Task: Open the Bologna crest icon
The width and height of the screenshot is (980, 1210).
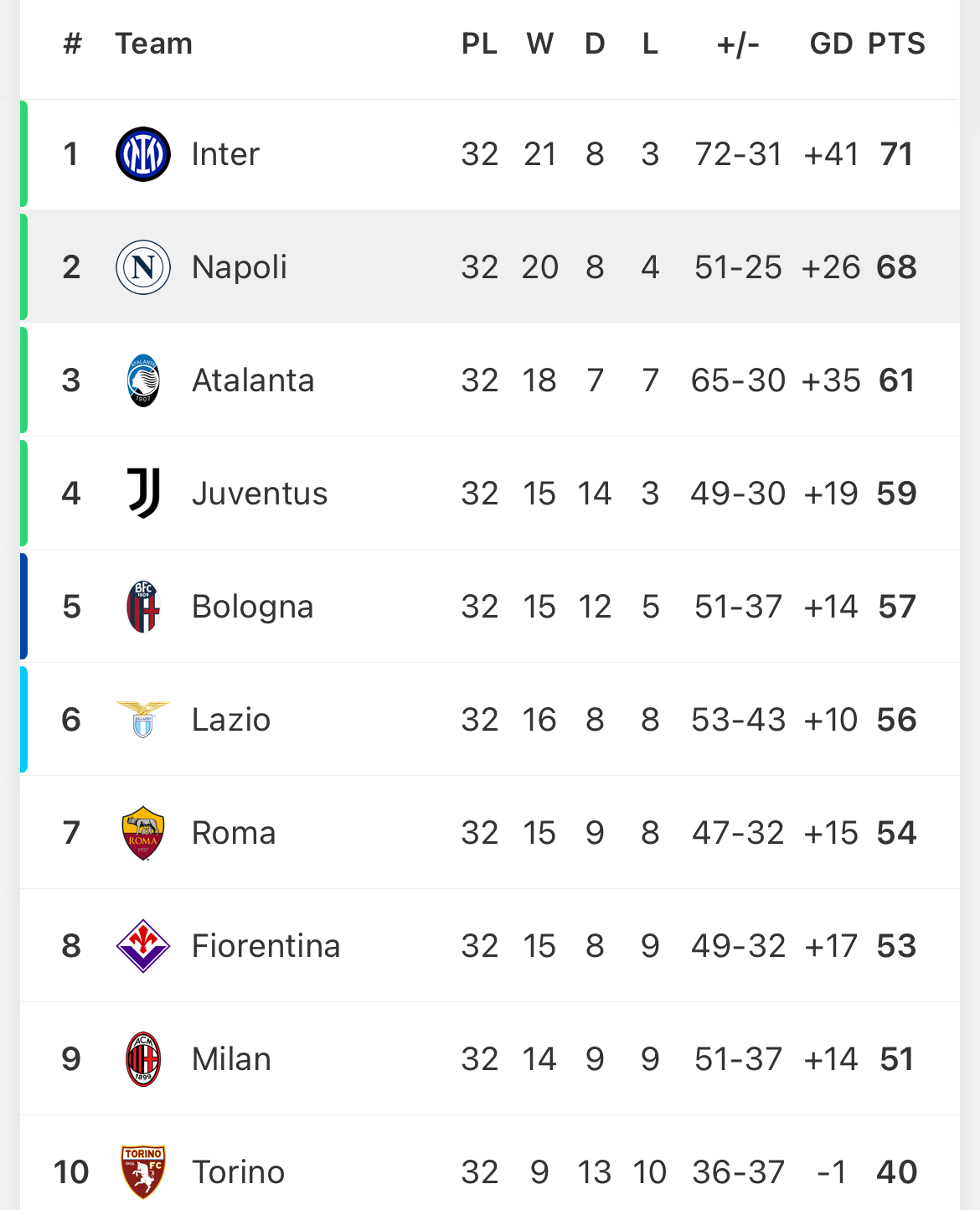Action: click(x=143, y=607)
